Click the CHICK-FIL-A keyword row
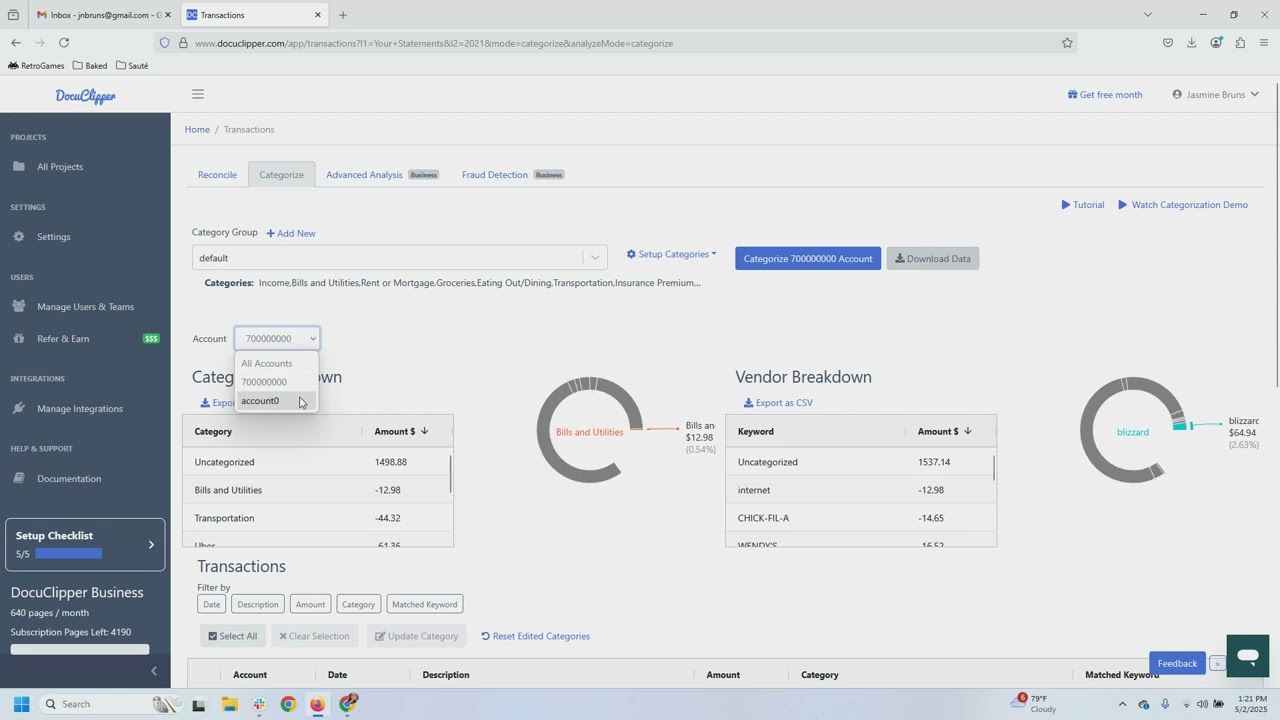This screenshot has height=720, width=1280. 860,518
